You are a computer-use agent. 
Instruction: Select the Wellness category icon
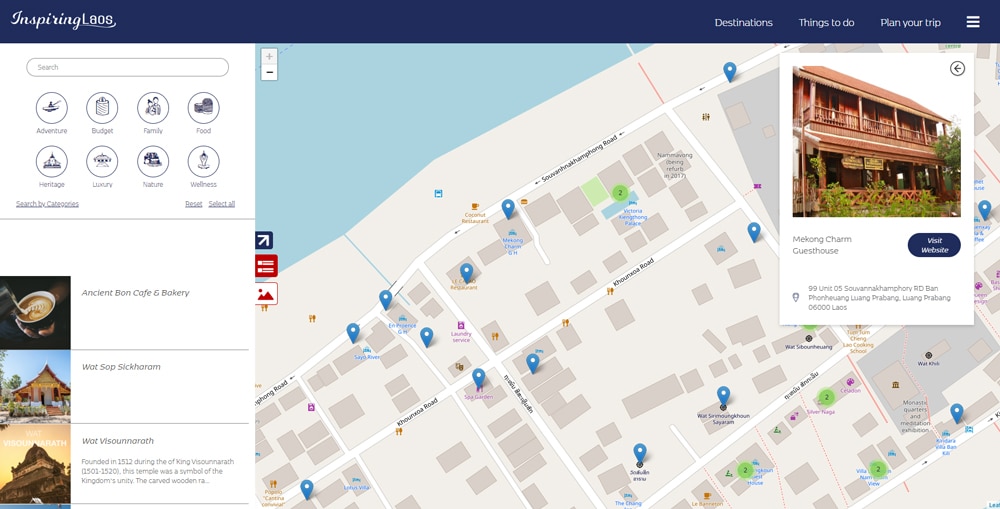pyautogui.click(x=203, y=161)
